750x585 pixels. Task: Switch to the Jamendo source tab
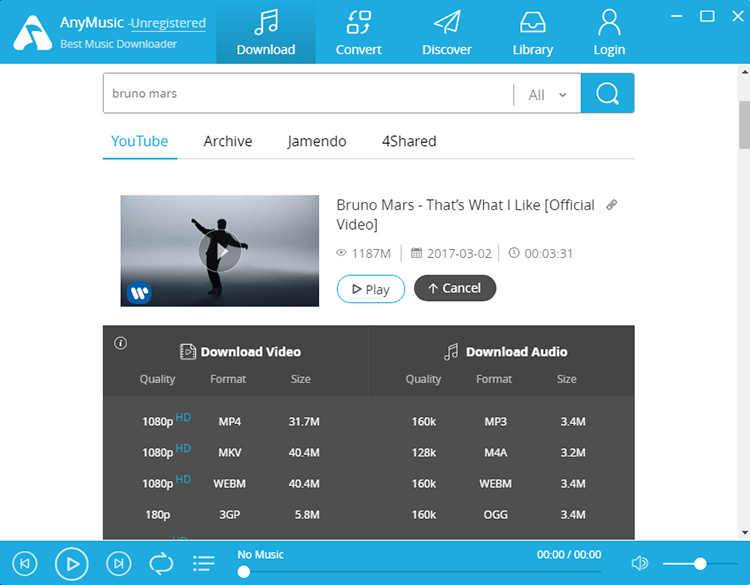[x=317, y=141]
